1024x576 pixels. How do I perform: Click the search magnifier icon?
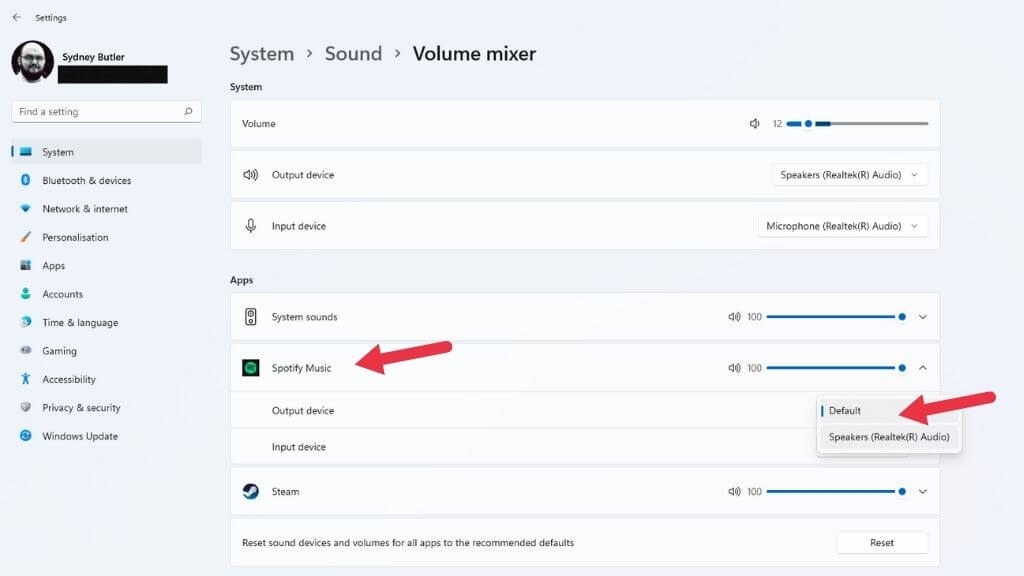pos(188,112)
